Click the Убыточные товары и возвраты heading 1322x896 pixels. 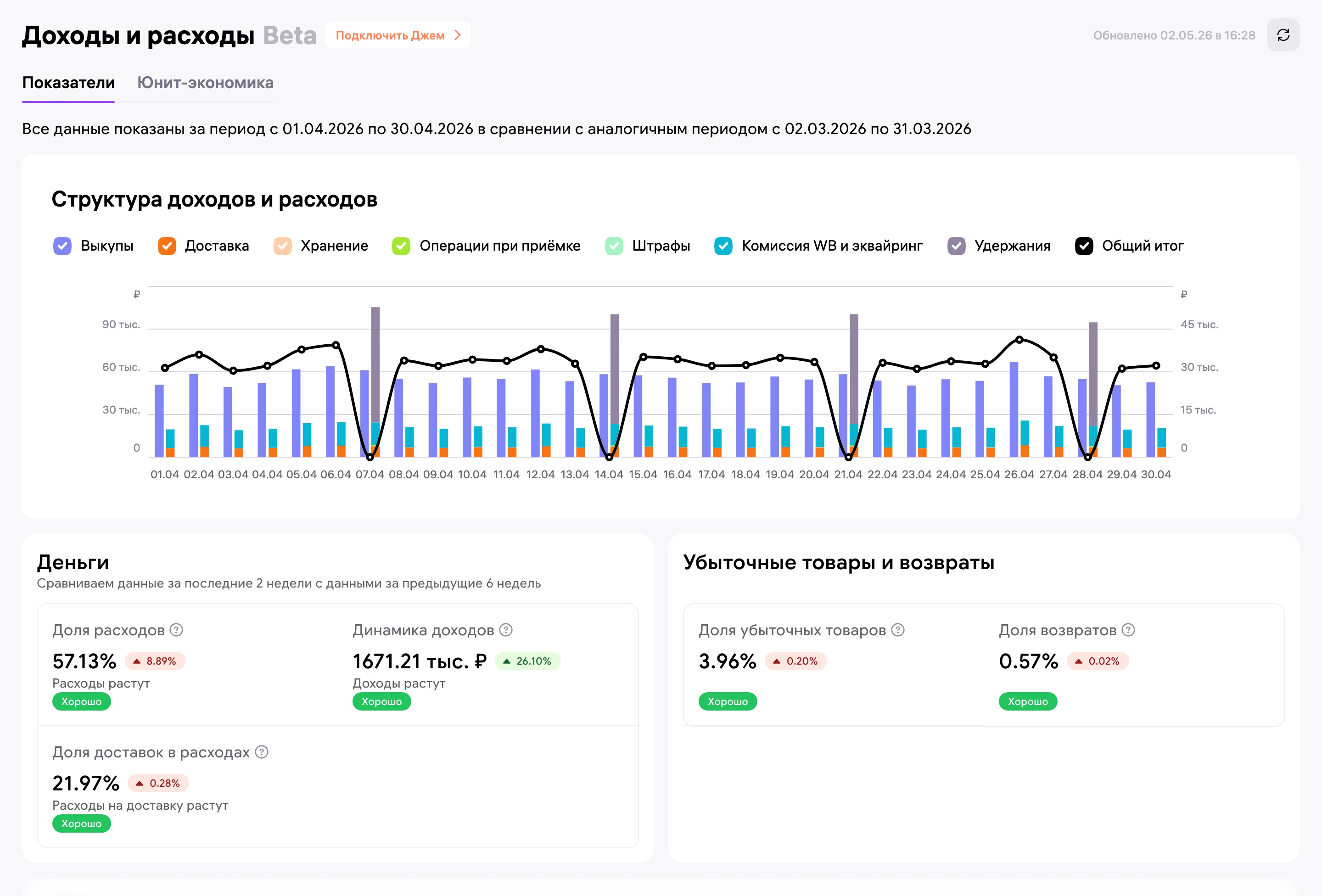click(x=839, y=562)
